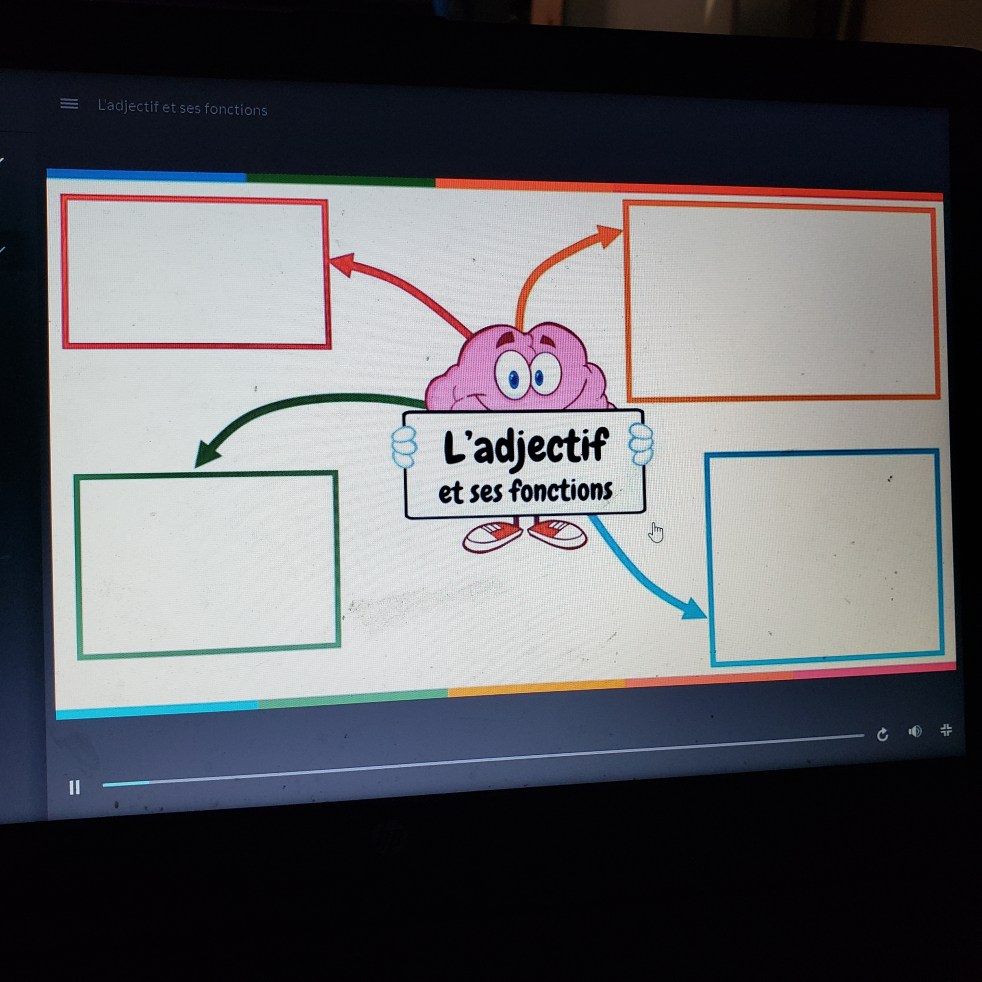The image size is (982, 982).
Task: Click the video progress bar track
Action: pyautogui.click(x=500, y=759)
